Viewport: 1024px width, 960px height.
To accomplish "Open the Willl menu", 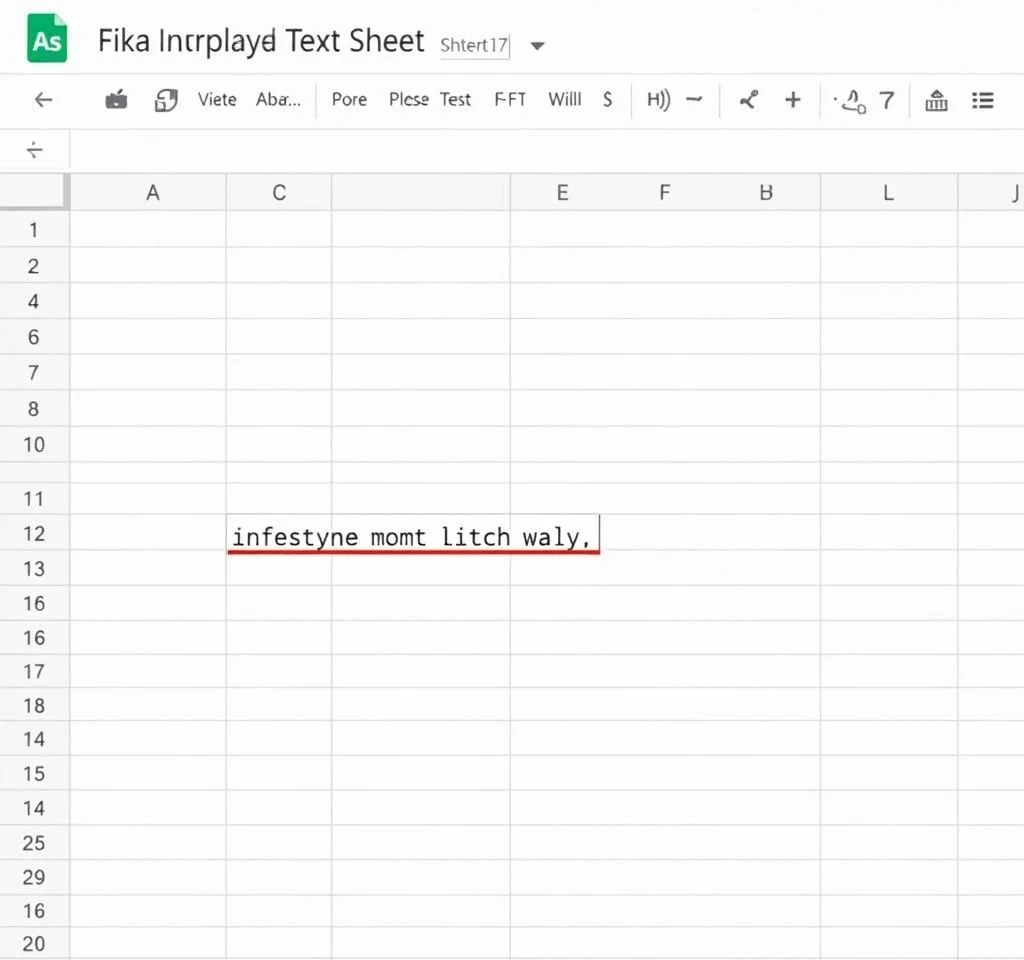I will pyautogui.click(x=565, y=99).
